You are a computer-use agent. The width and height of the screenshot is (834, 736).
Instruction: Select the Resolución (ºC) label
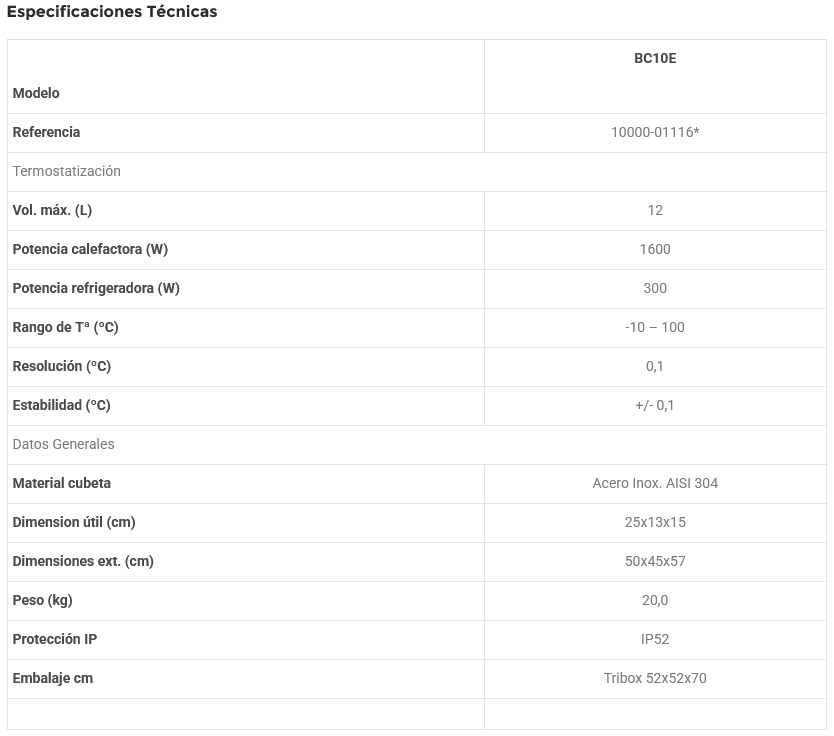click(x=62, y=366)
